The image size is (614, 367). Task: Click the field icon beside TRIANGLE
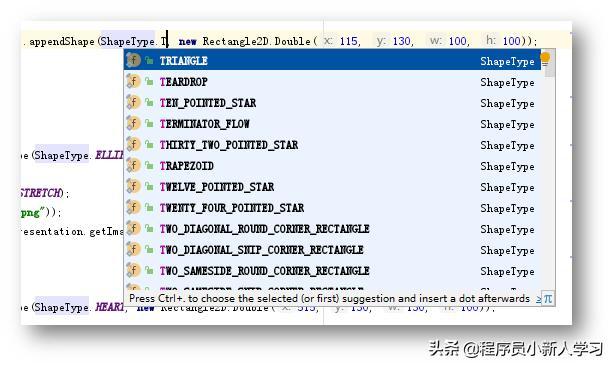click(134, 60)
